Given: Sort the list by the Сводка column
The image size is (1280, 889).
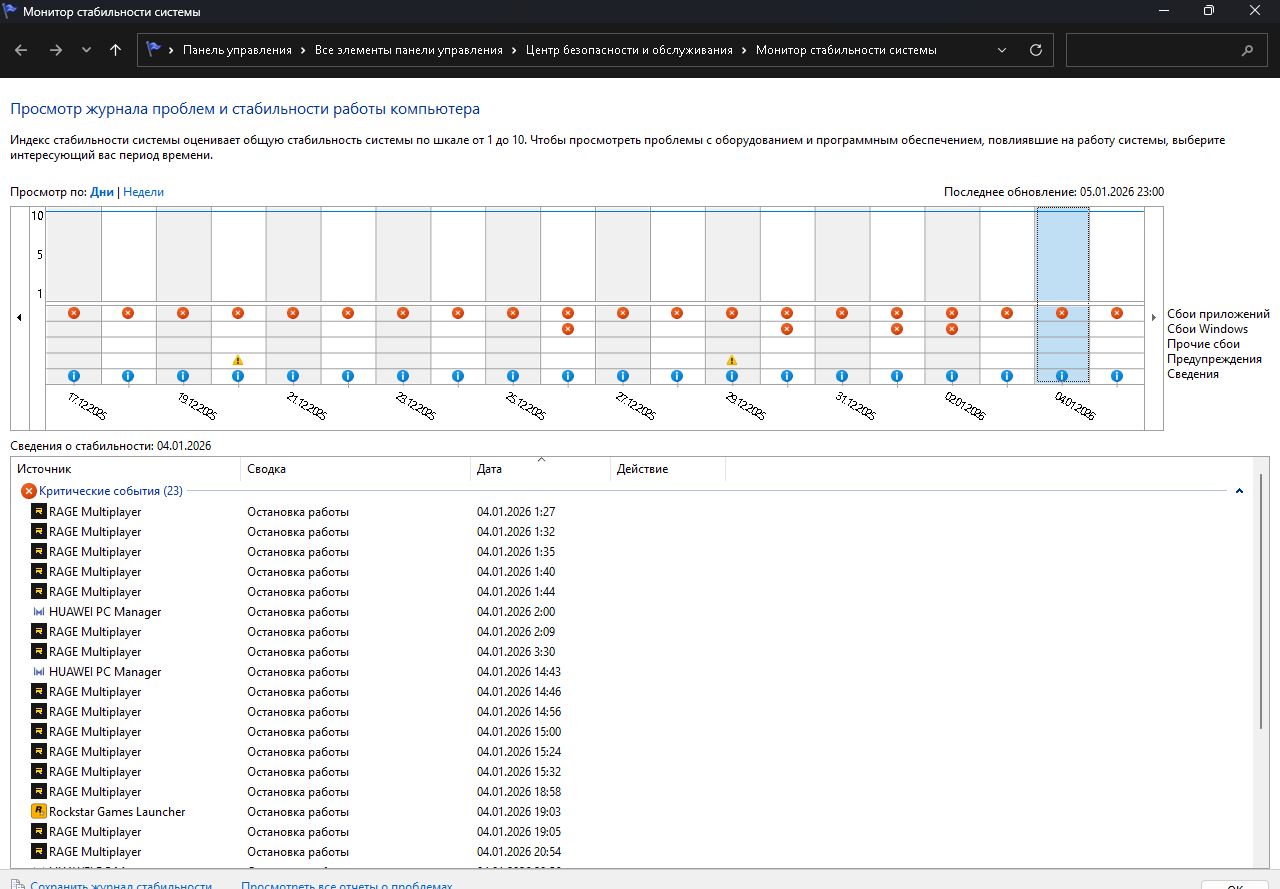Looking at the screenshot, I should [356, 469].
